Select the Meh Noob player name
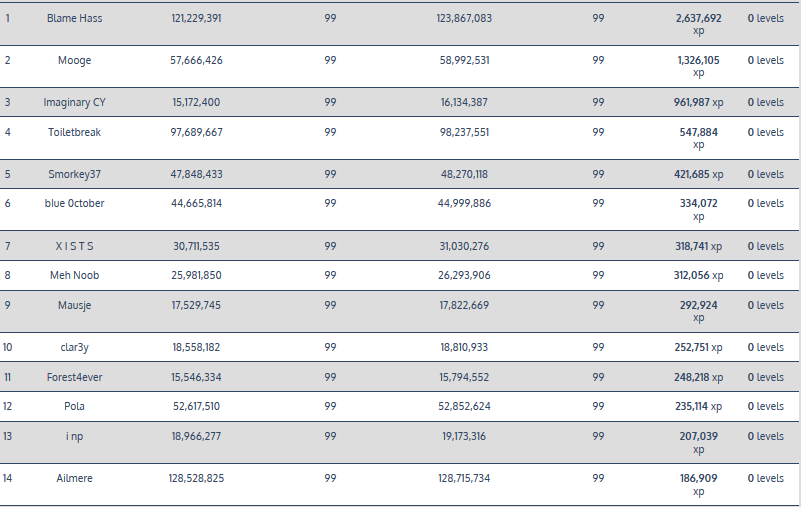The image size is (801, 507). coord(74,276)
